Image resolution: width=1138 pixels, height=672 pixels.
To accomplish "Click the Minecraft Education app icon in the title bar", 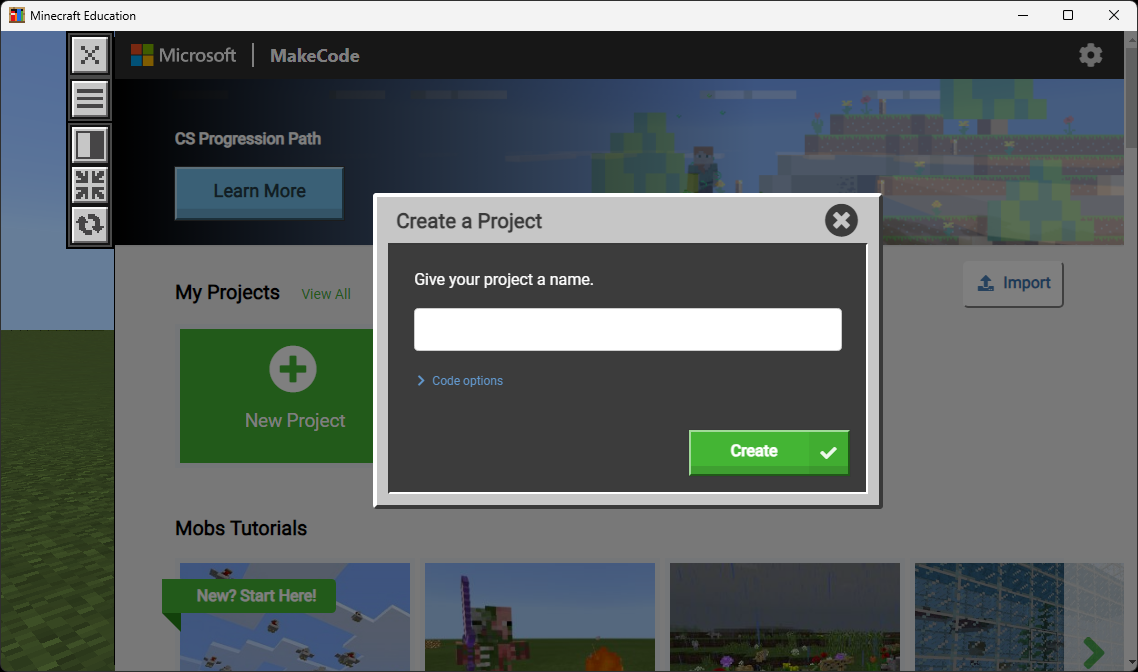I will click(16, 15).
